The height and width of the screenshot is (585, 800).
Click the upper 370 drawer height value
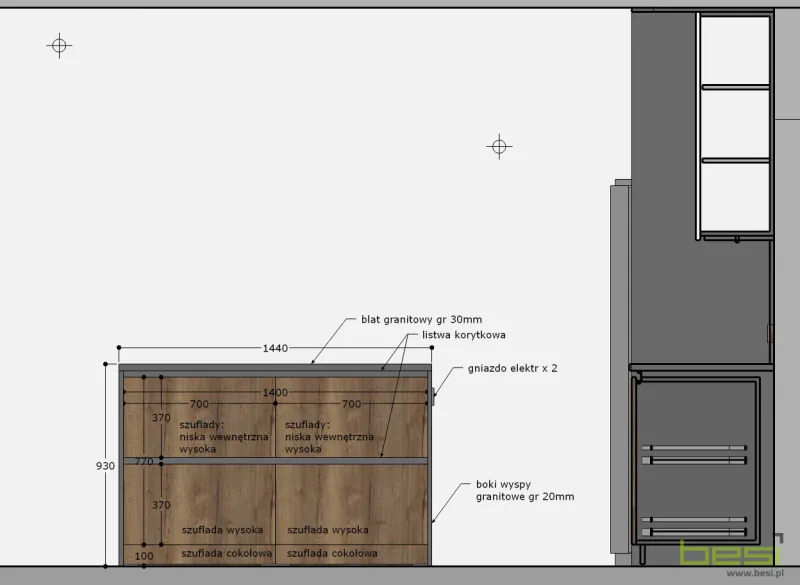tap(161, 418)
